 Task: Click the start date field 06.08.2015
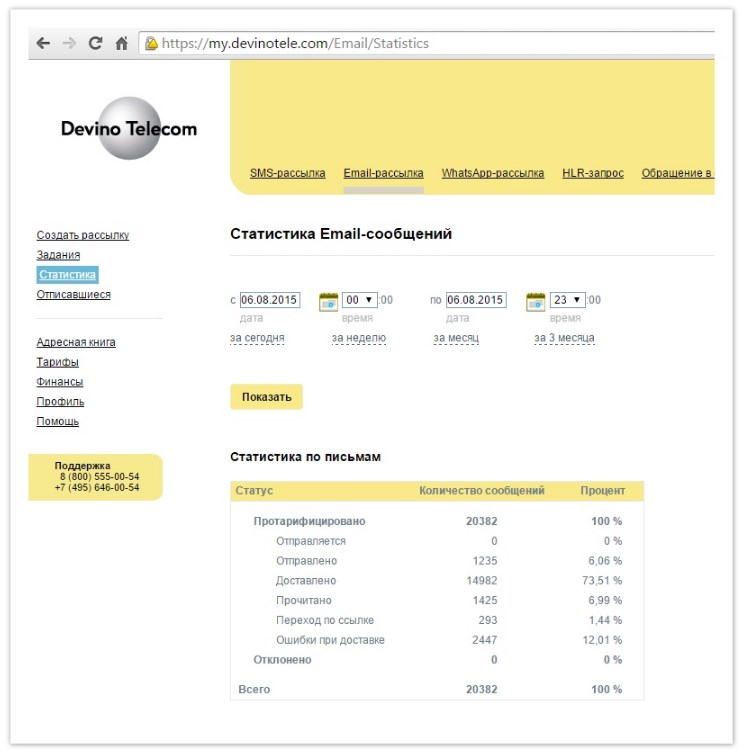(270, 300)
